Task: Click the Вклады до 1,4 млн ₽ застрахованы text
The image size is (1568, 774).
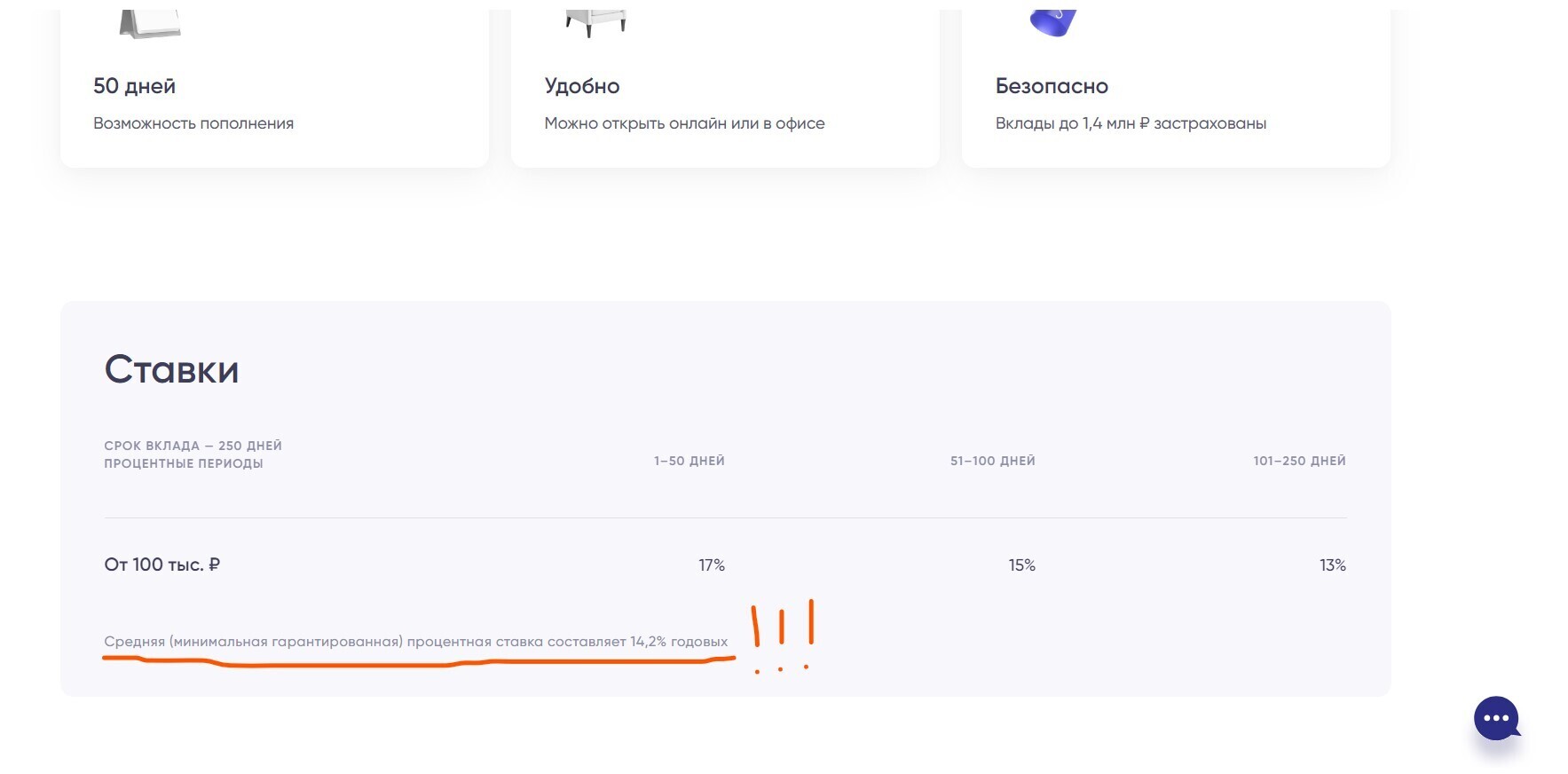Action: [1131, 123]
